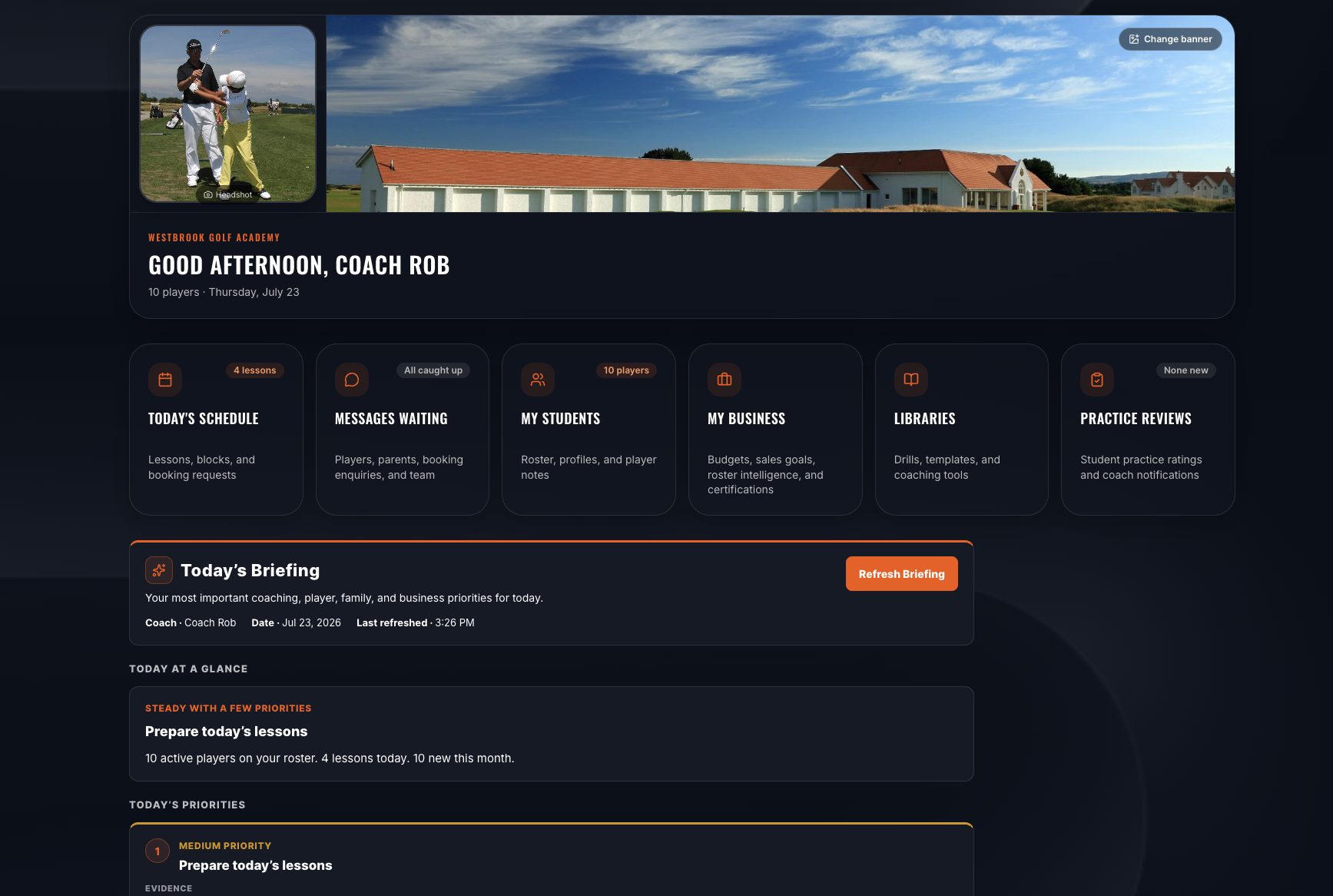Click the 'Today's Briefing' heading
The image size is (1333, 896).
(250, 570)
